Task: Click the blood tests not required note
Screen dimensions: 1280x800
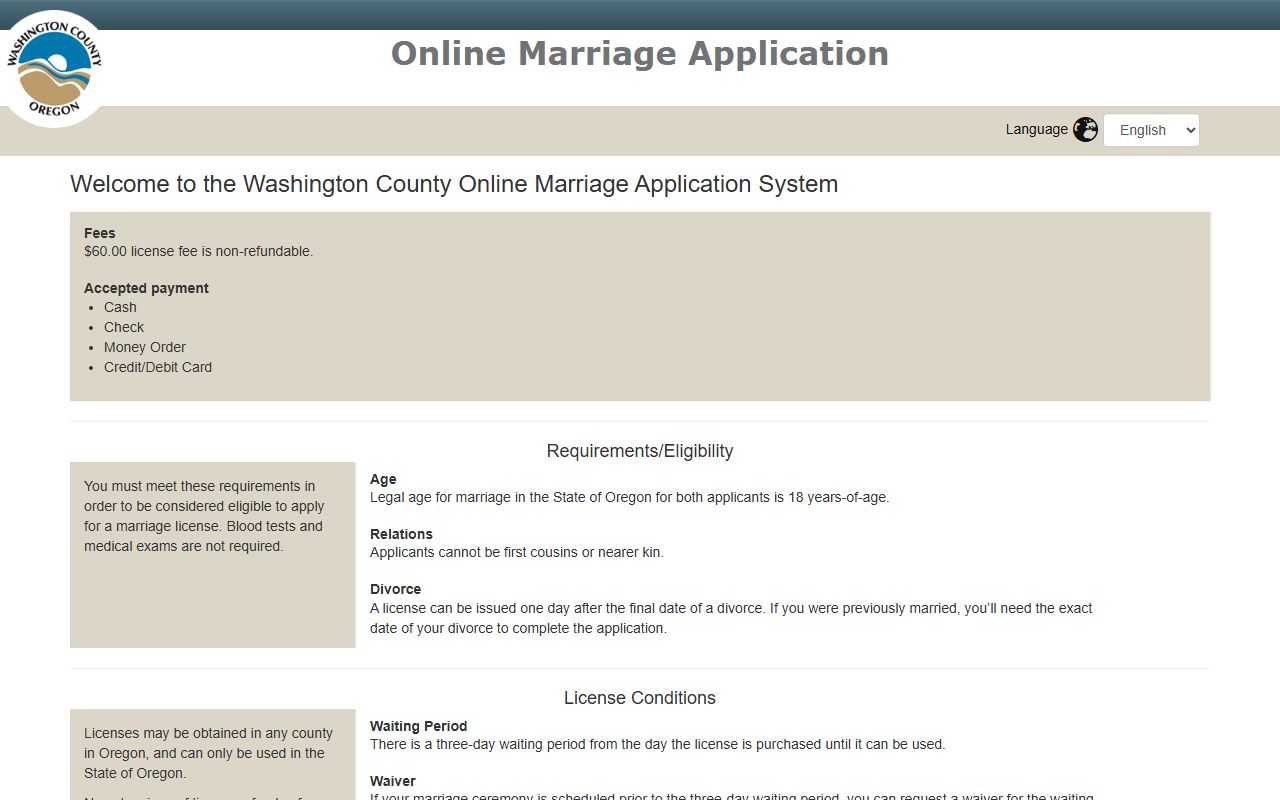Action: coord(204,516)
